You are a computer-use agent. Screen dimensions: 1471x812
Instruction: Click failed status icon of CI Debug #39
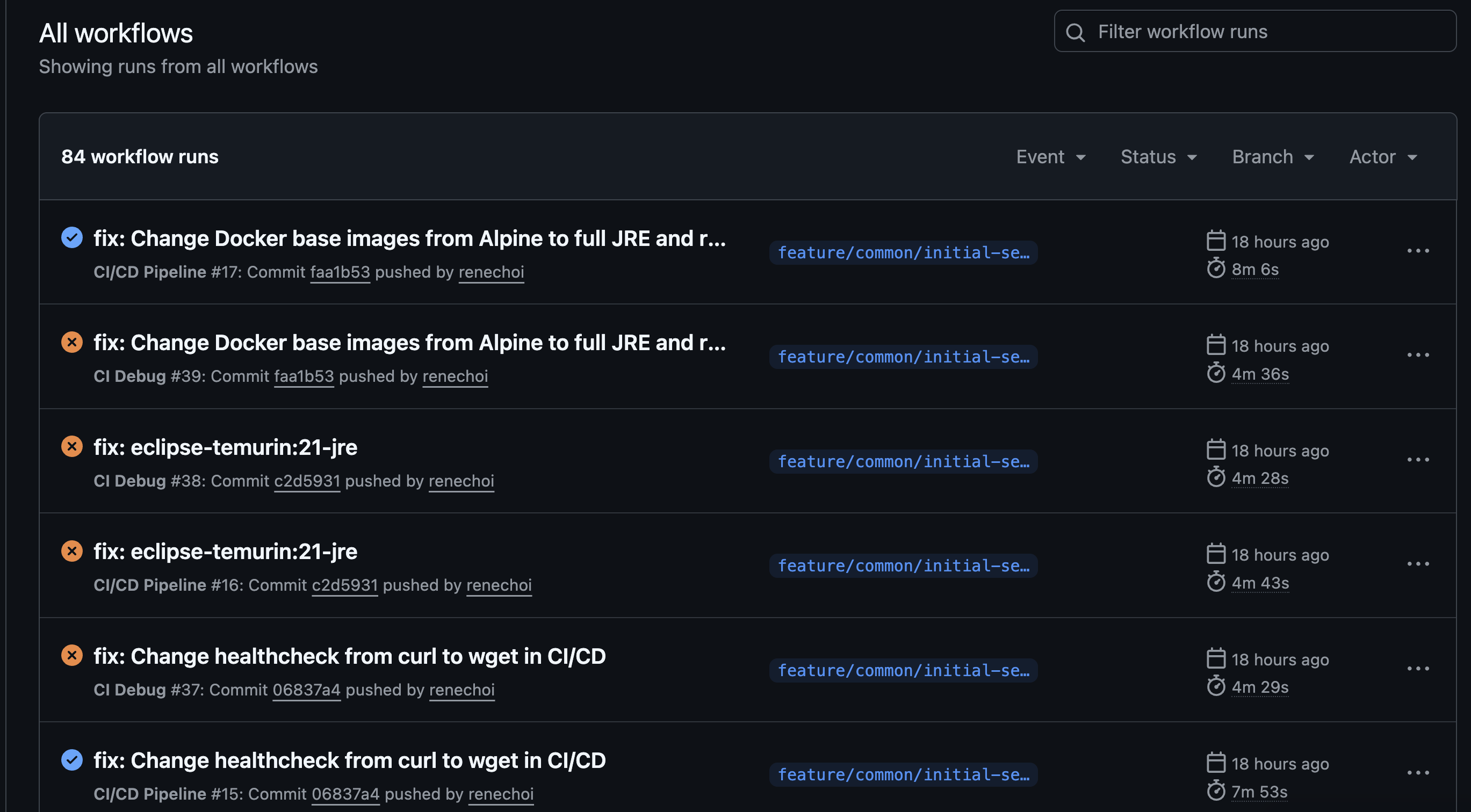(x=72, y=342)
